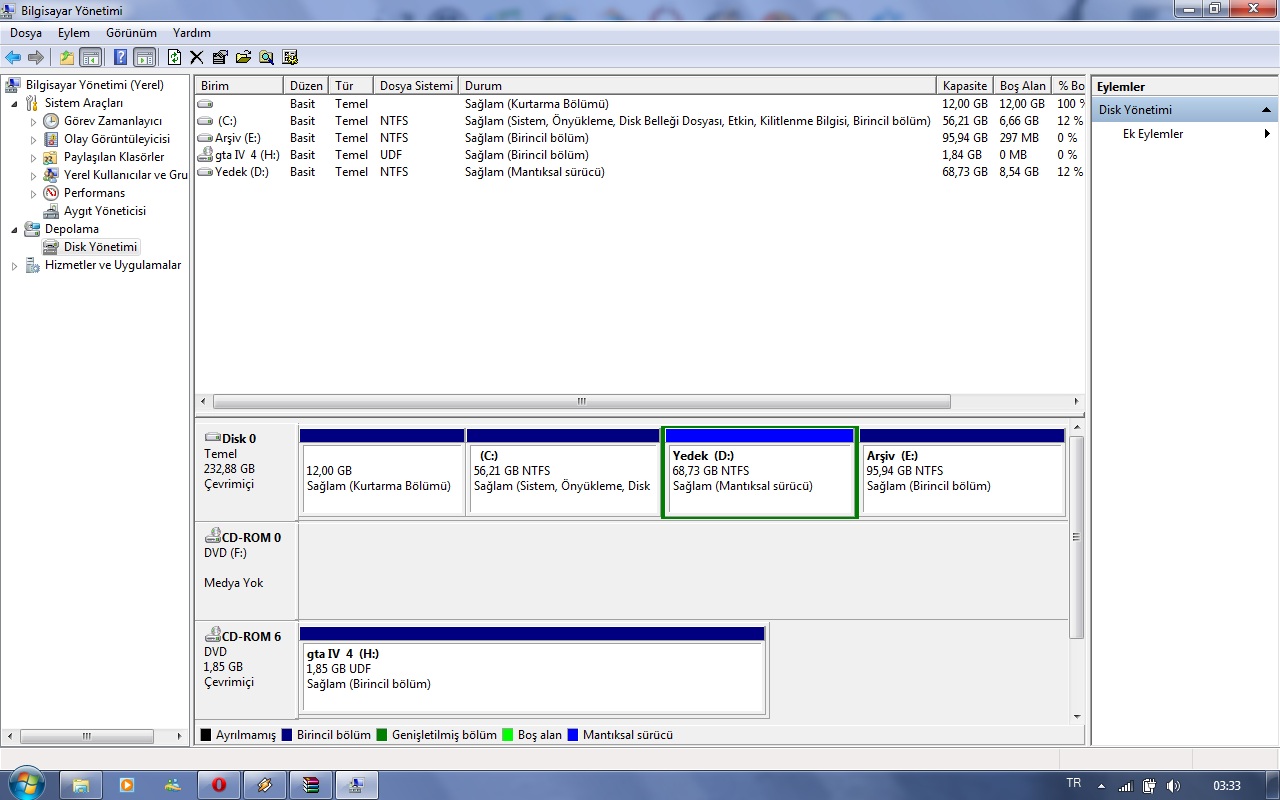Click the CD-ROM 0 DVD (F:) label

(246, 570)
